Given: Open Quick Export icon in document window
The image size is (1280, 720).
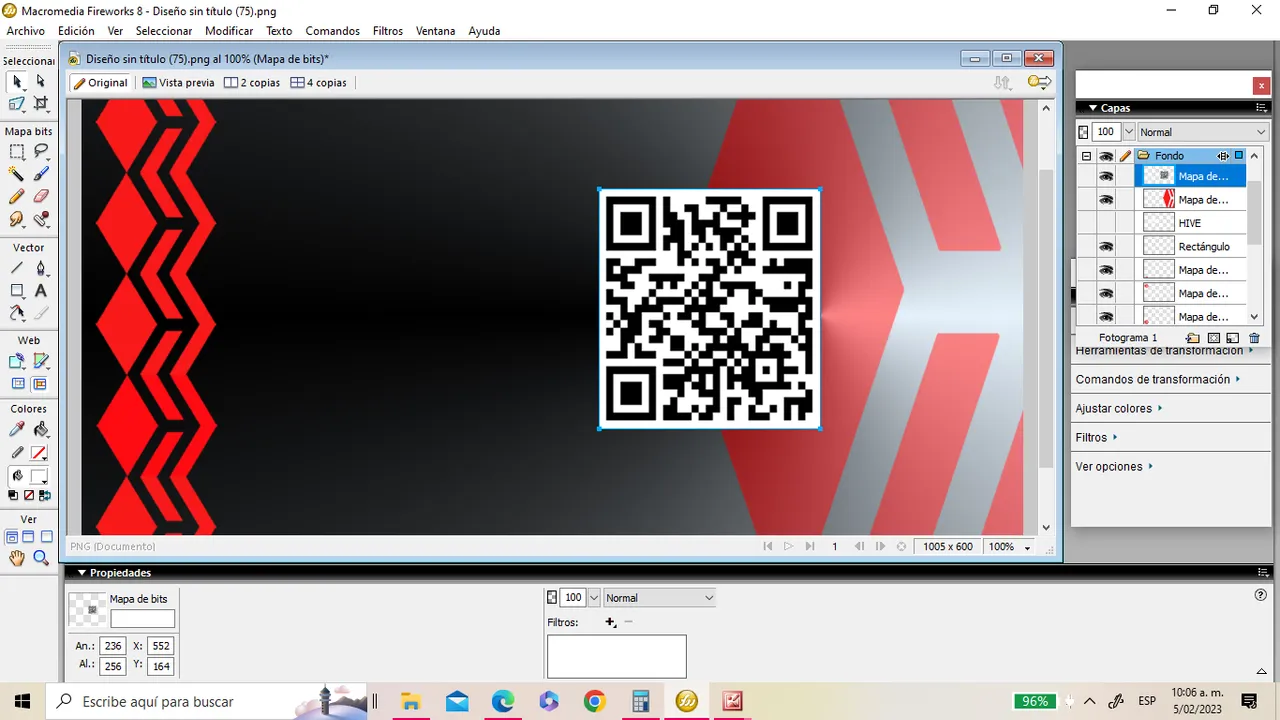Looking at the screenshot, I should tap(1040, 82).
